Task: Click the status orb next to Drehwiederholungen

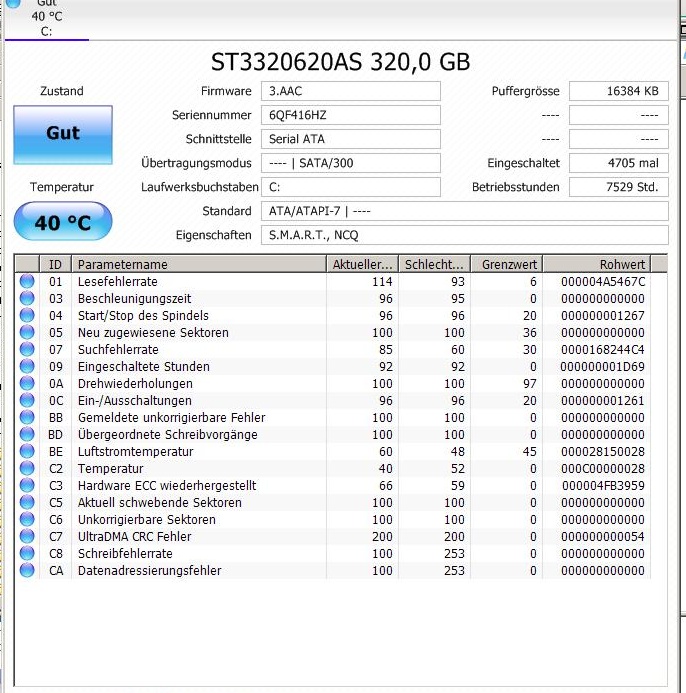Action: (x=27, y=383)
